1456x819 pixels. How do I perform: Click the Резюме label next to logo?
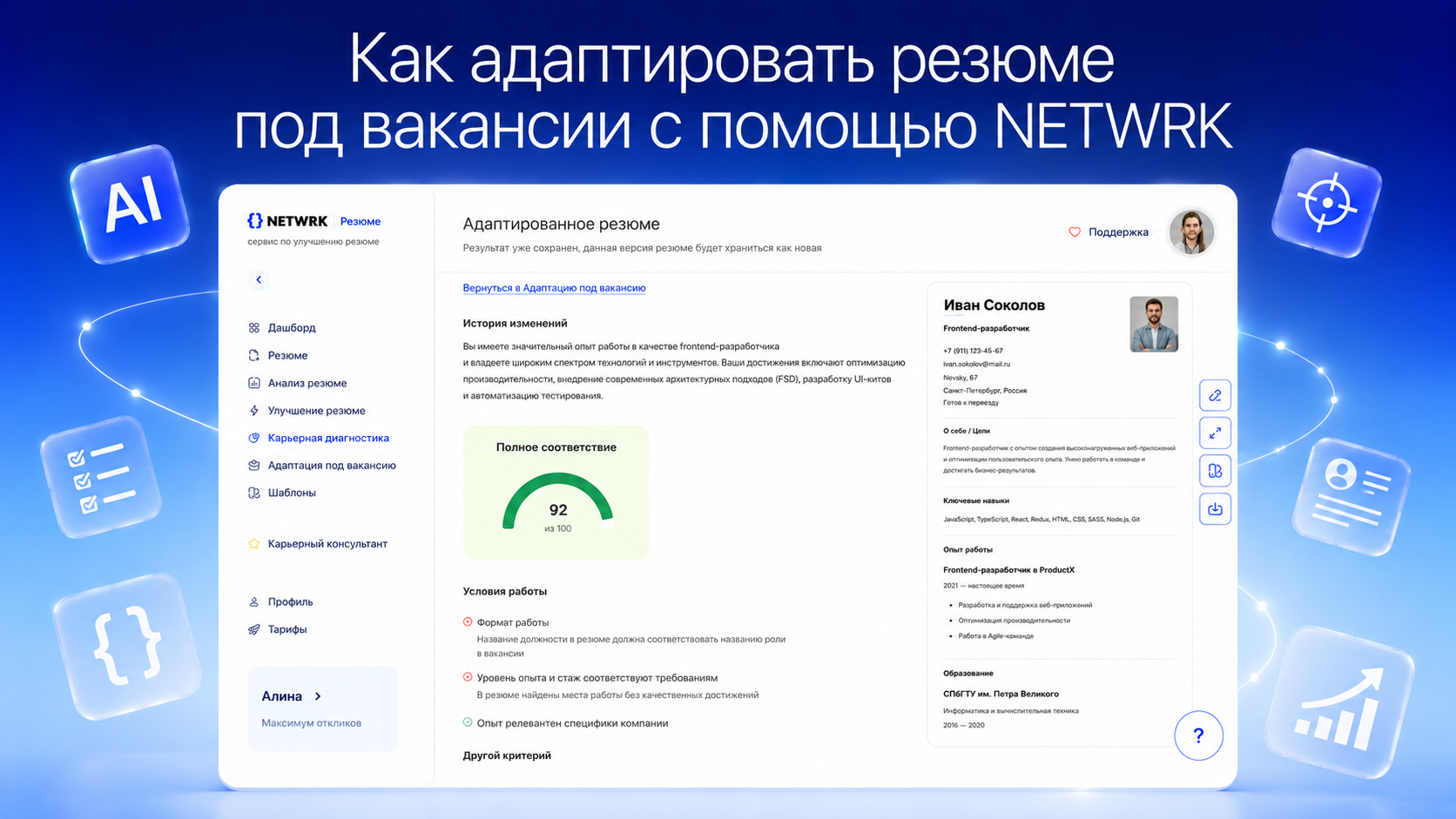click(361, 222)
